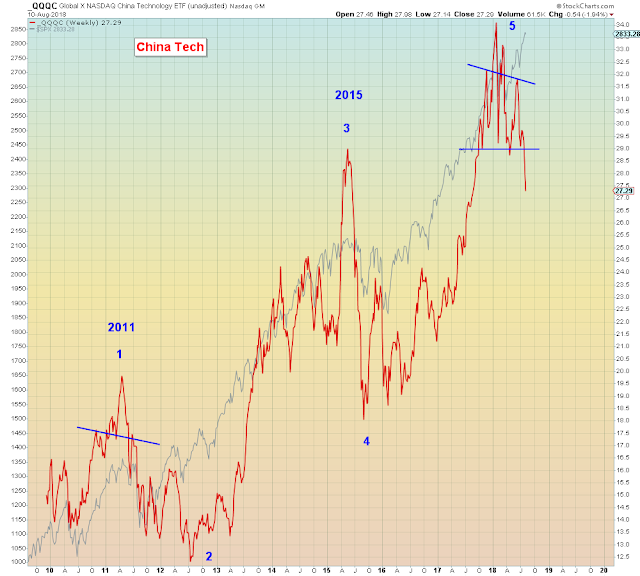
Task: Click the red 'China Tech' label box
Action: point(170,47)
